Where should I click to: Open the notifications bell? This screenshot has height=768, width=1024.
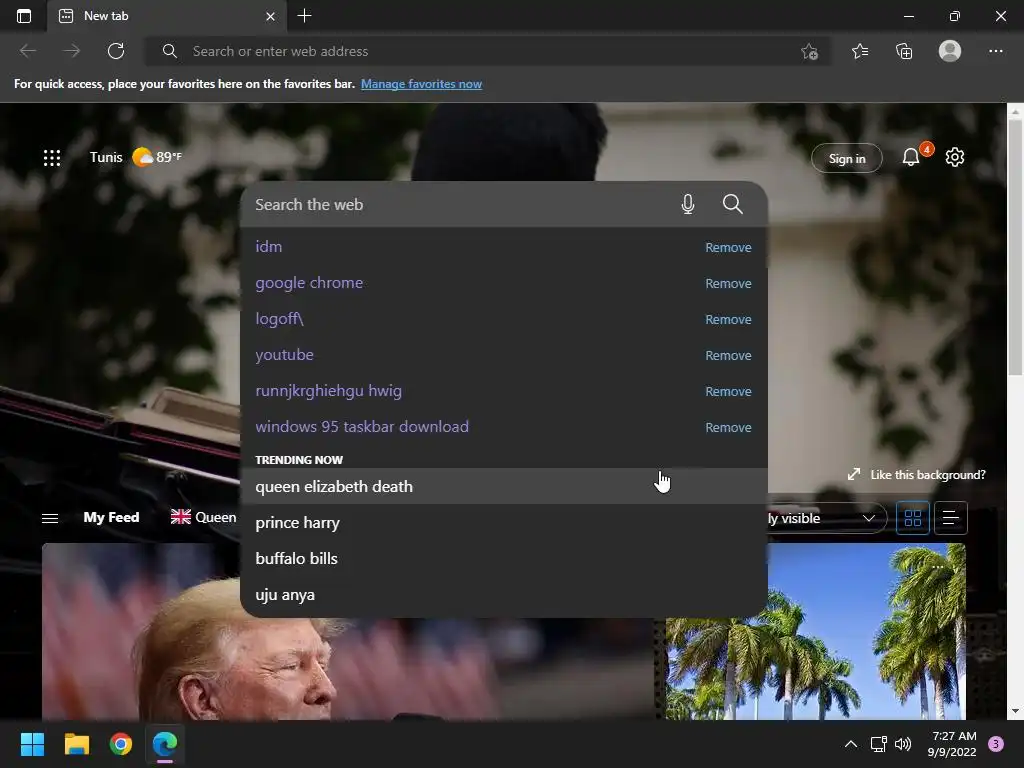(x=911, y=157)
